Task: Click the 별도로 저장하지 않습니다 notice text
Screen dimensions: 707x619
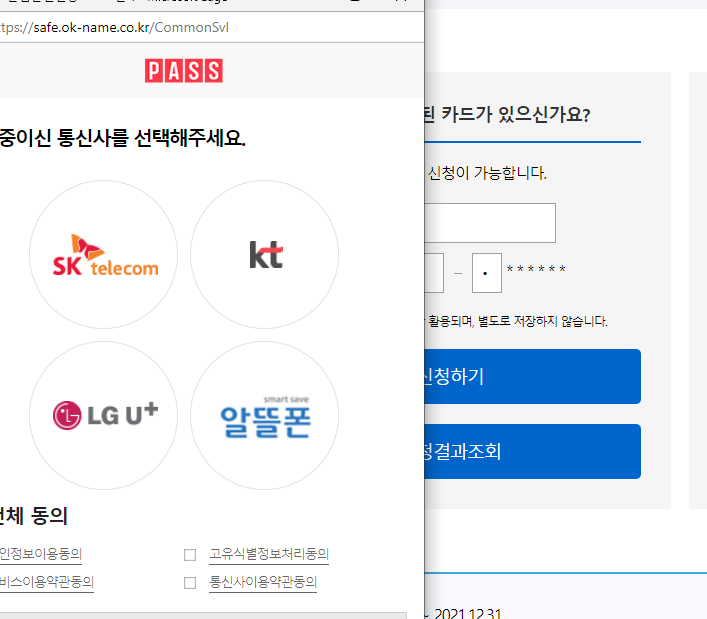Action: (542, 321)
